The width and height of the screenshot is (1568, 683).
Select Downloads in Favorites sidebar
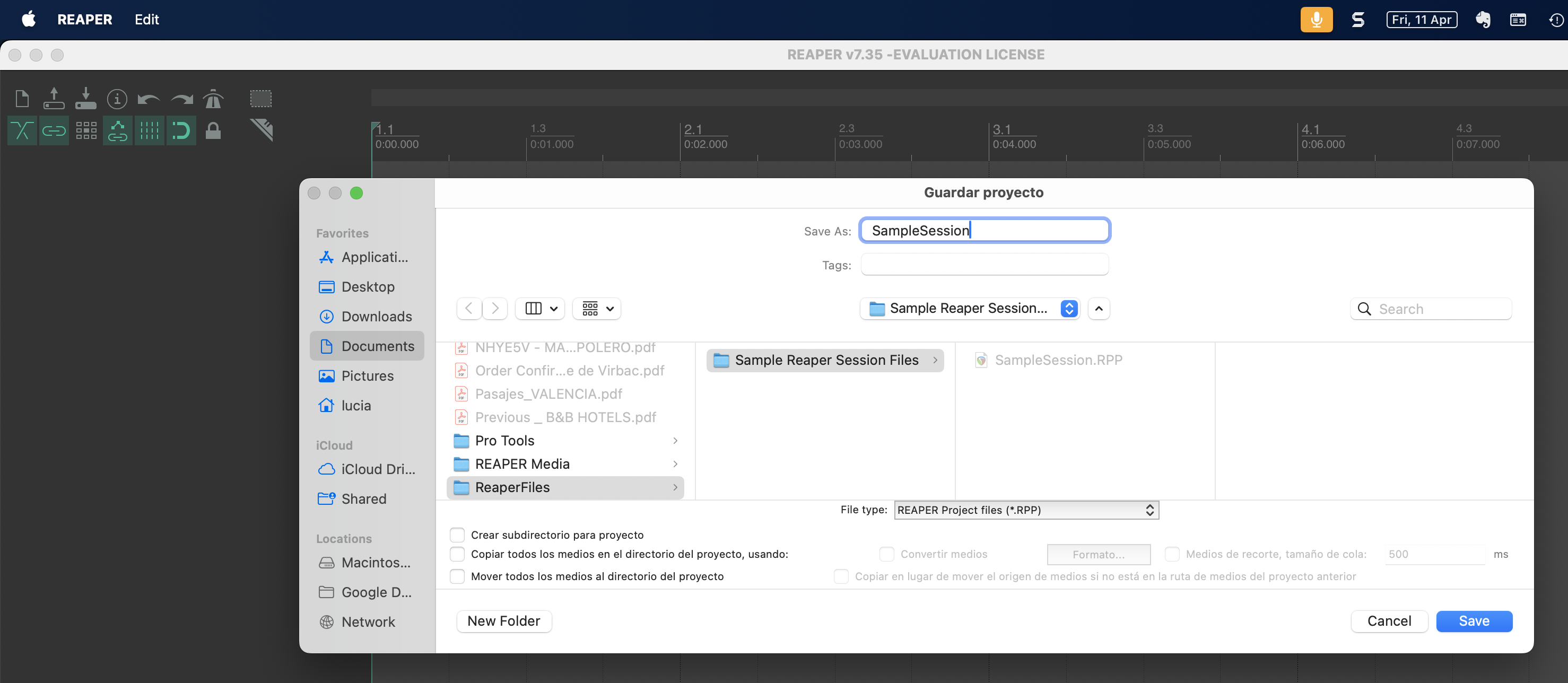[x=376, y=317]
